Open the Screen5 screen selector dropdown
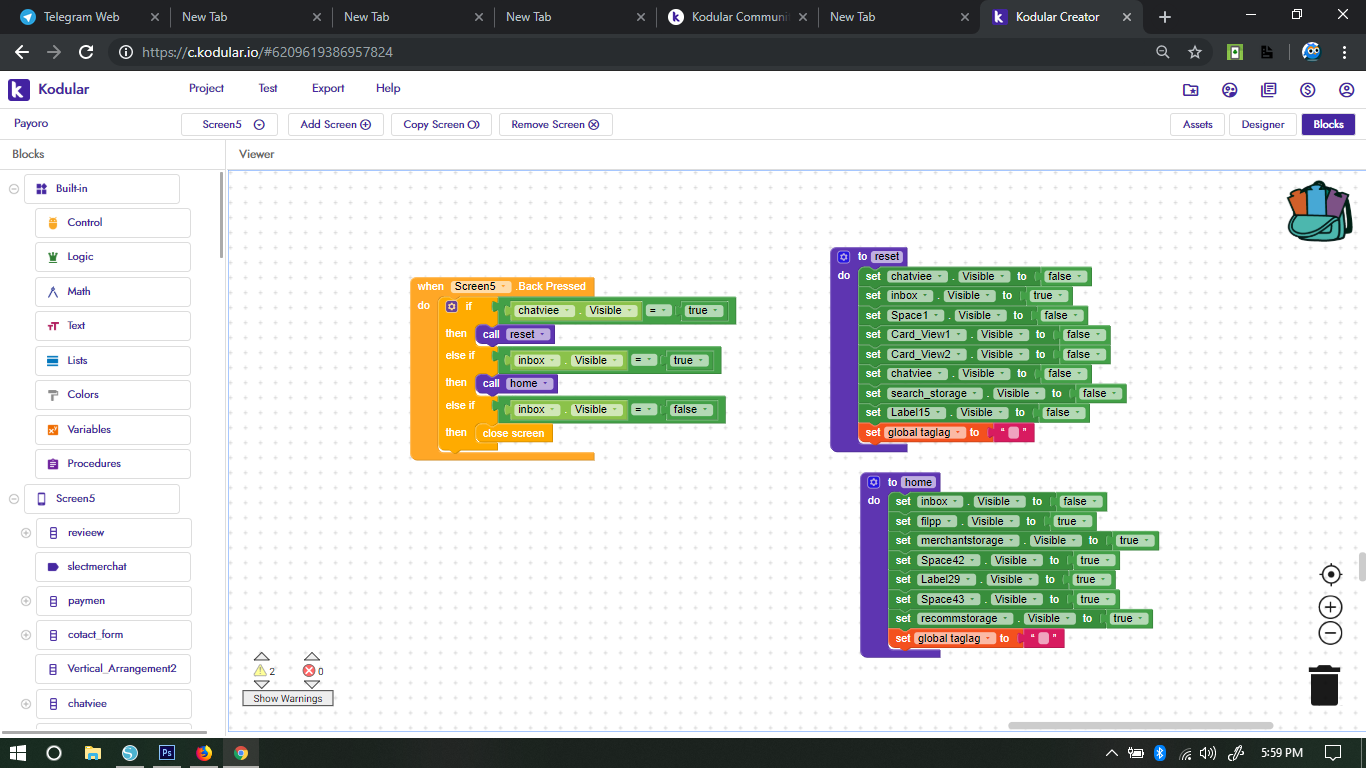 (x=230, y=125)
